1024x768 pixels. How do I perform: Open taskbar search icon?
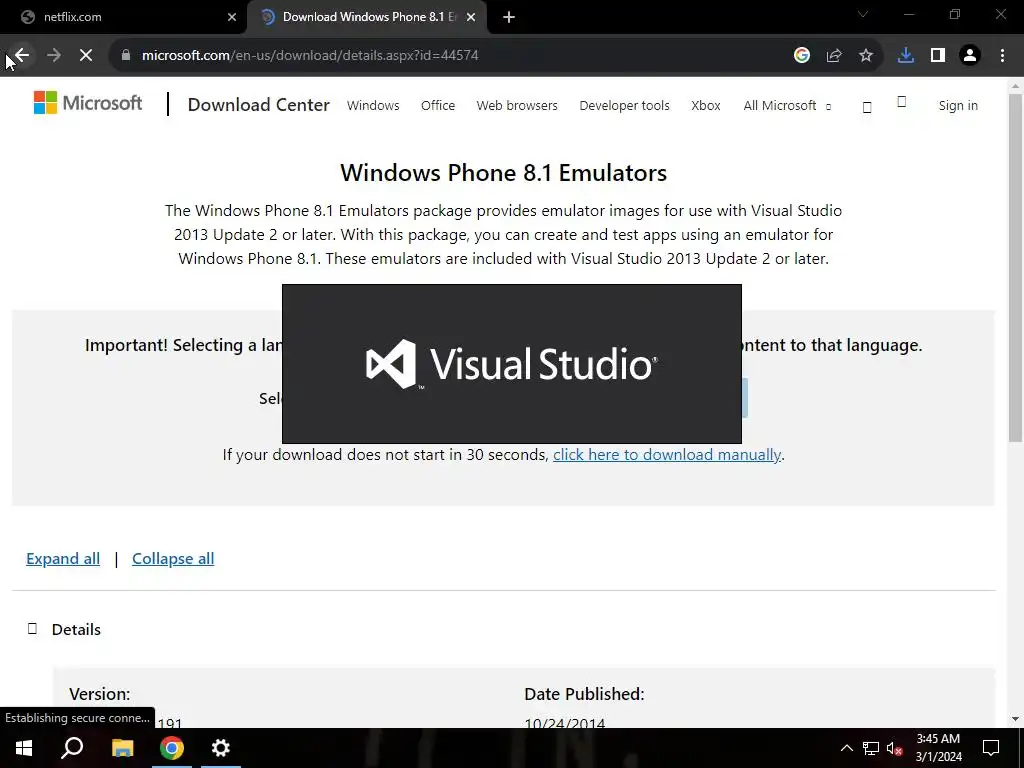click(72, 748)
